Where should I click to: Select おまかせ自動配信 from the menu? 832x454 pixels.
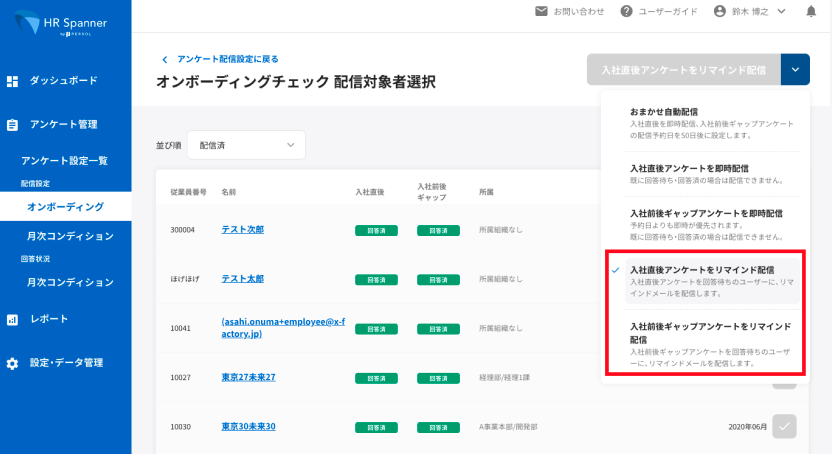pyautogui.click(x=664, y=111)
